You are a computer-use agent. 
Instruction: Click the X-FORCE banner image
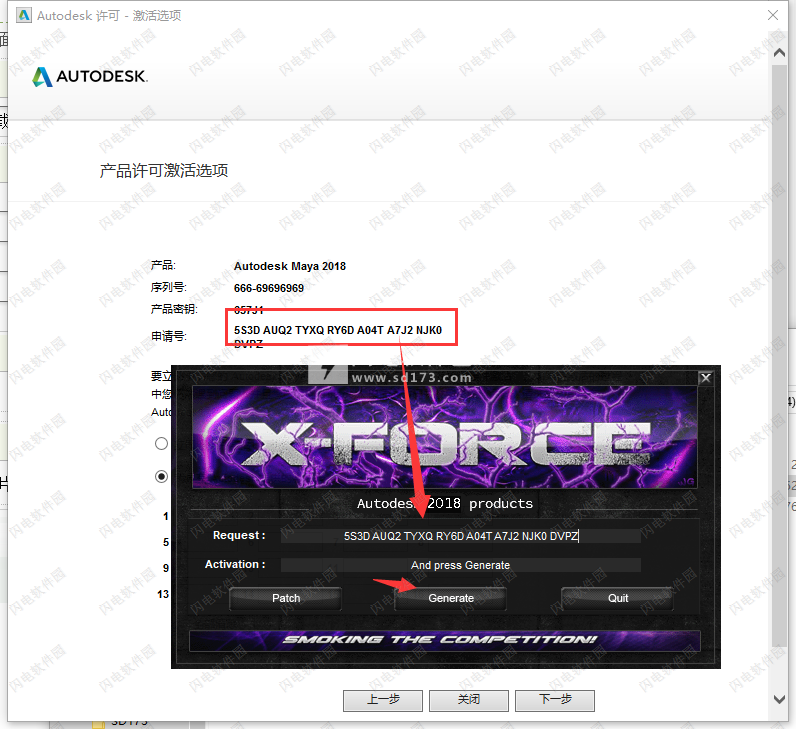444,437
